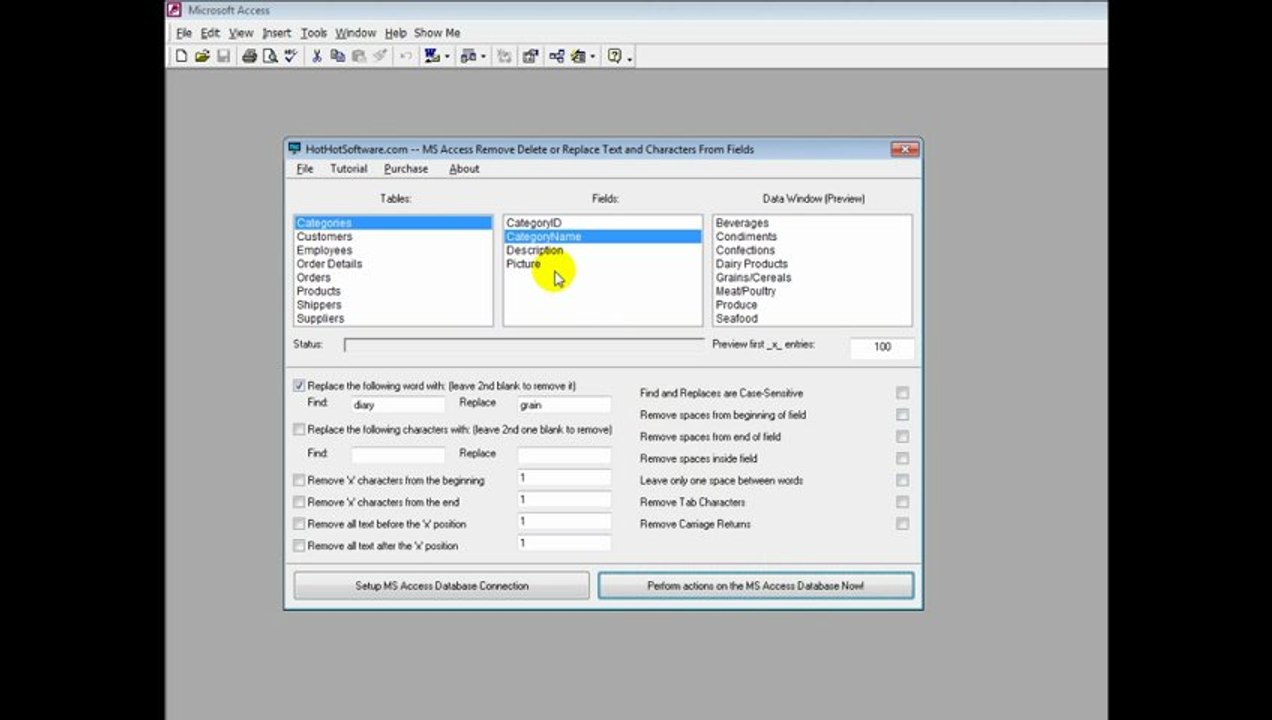This screenshot has height=720, width=1272.
Task: Open the Tools menu in Access
Action: pyautogui.click(x=314, y=33)
